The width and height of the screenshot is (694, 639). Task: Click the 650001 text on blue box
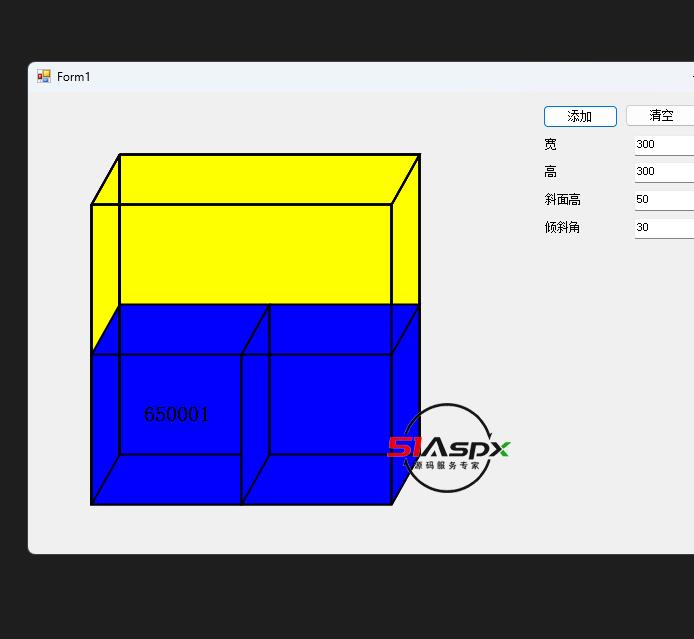point(177,414)
